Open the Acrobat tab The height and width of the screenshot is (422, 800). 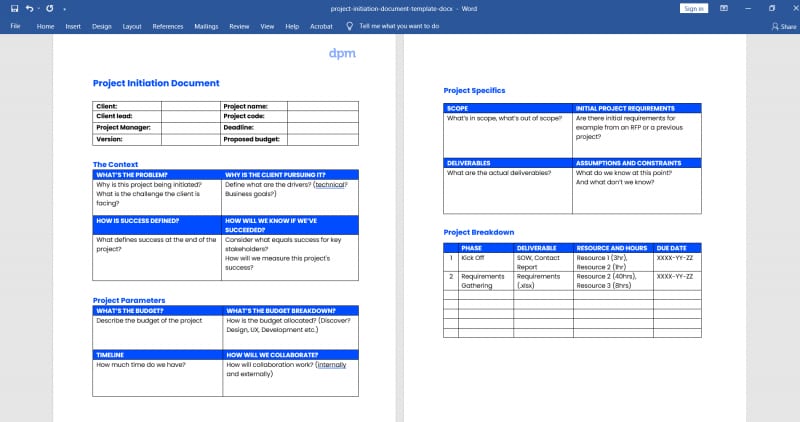pos(321,26)
